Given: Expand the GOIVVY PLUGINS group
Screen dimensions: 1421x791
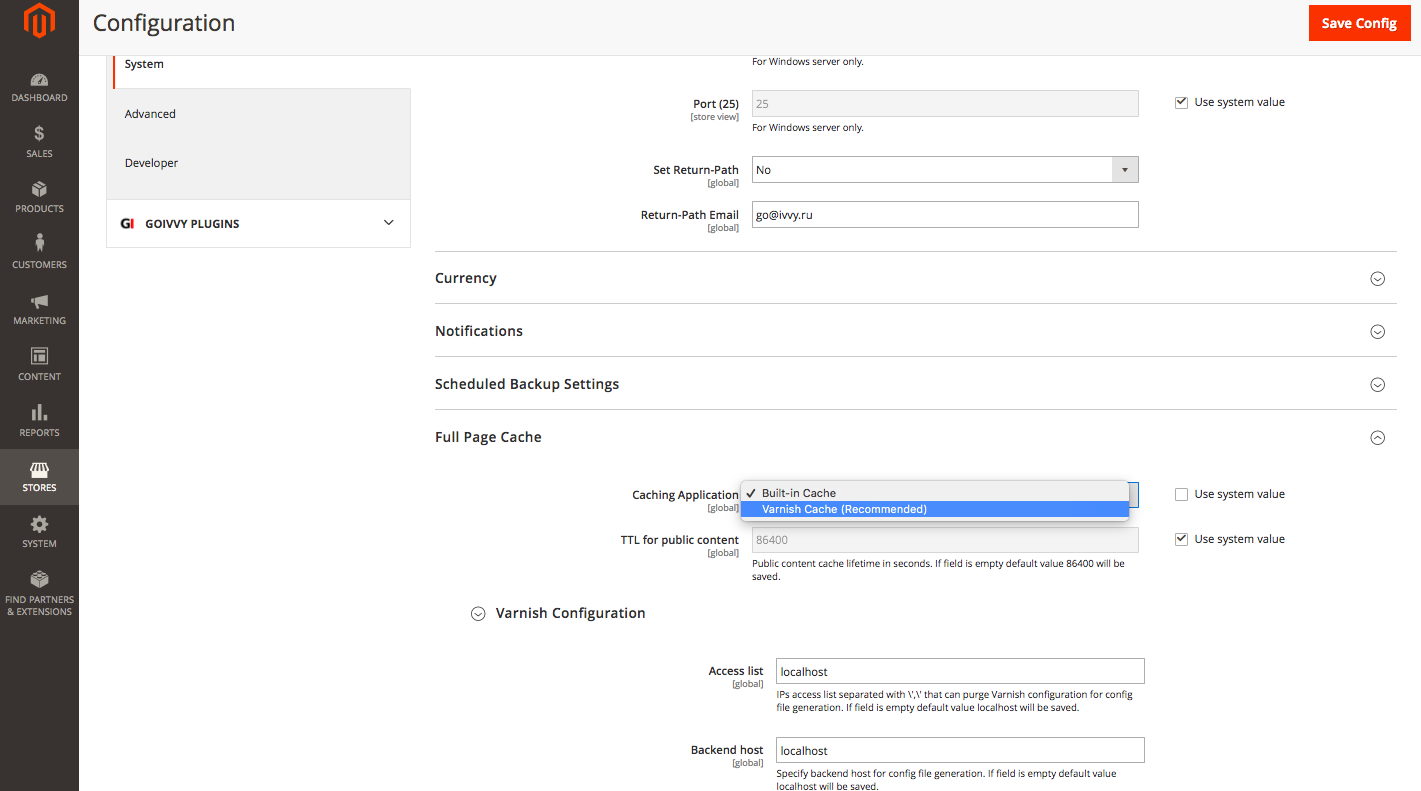Looking at the screenshot, I should click(258, 223).
